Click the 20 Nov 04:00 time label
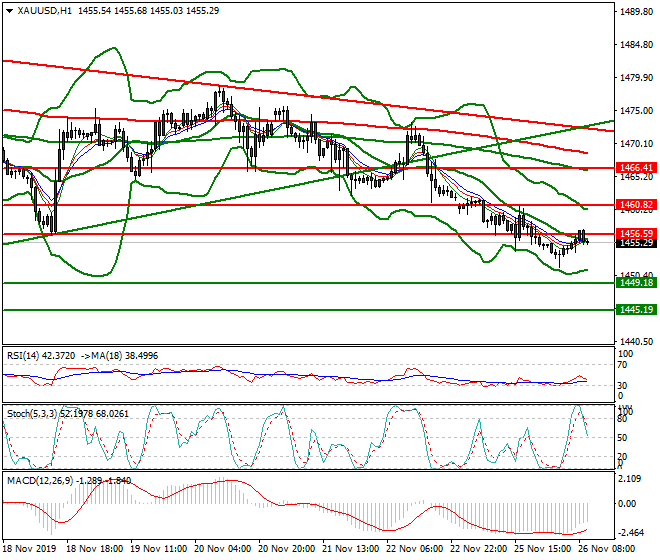Image resolution: width=660 pixels, height=560 pixels. point(223,549)
